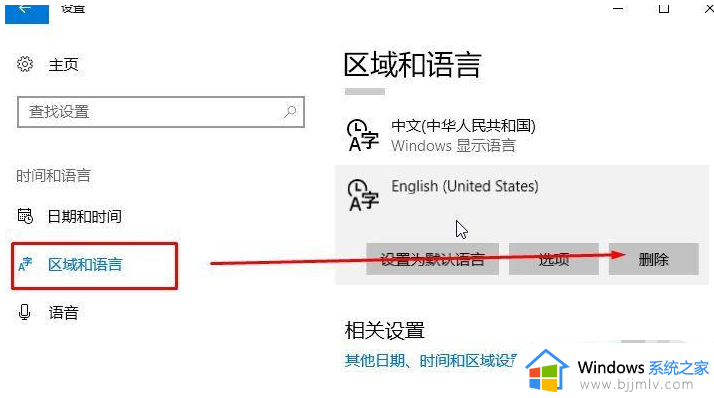Open 语音 speech settings

point(63,313)
